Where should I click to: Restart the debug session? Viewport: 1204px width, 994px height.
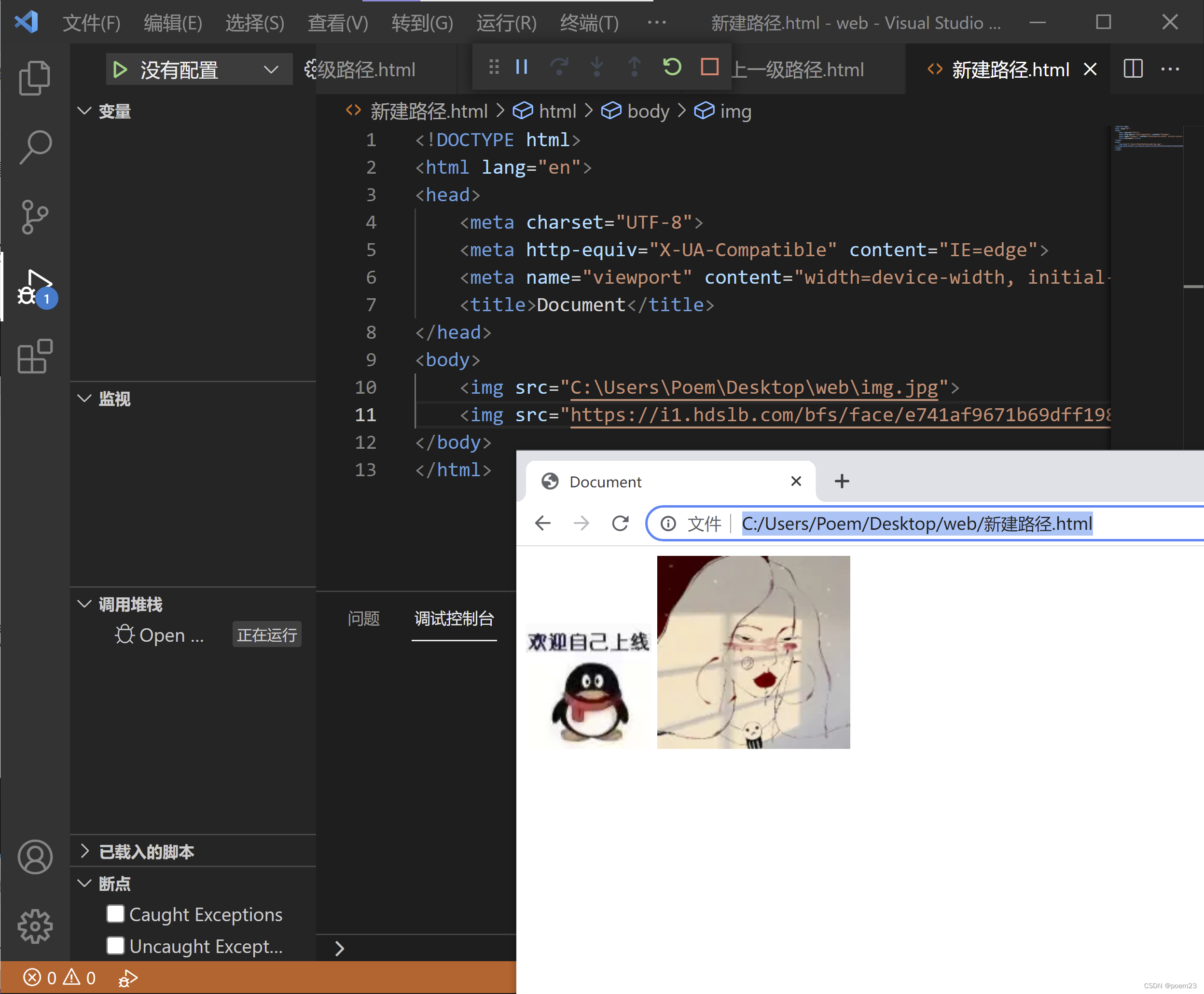[672, 68]
